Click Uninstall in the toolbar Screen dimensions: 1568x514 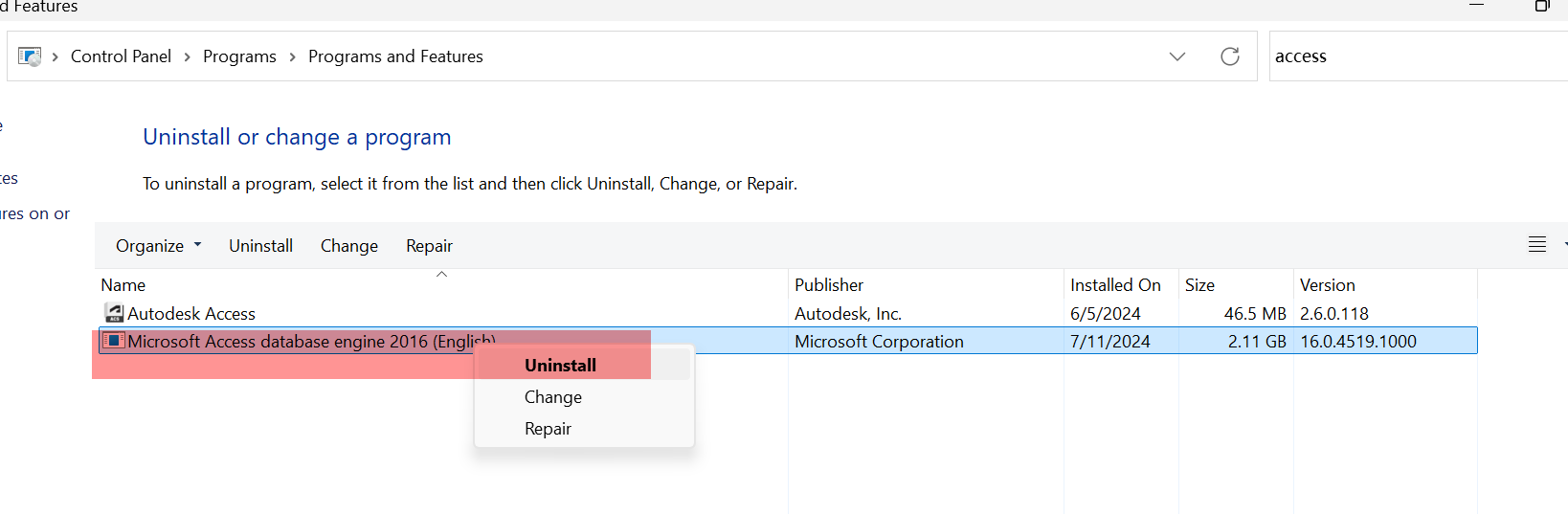(260, 246)
